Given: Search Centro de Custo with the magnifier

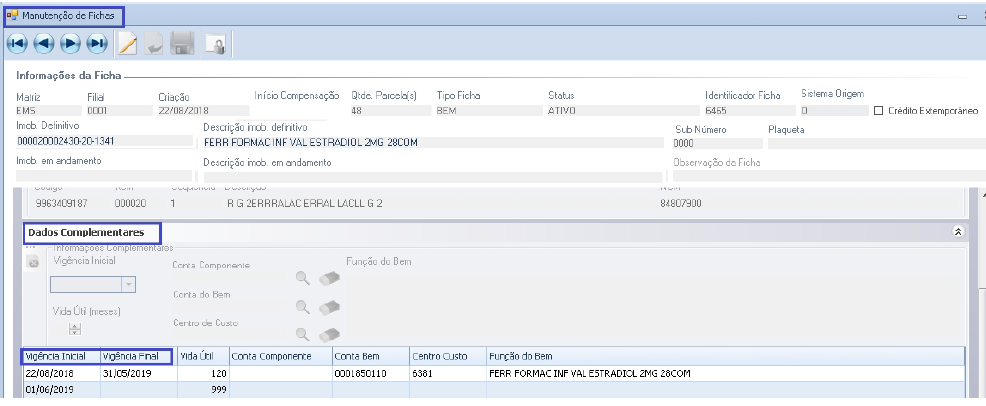Looking at the screenshot, I should (x=303, y=334).
